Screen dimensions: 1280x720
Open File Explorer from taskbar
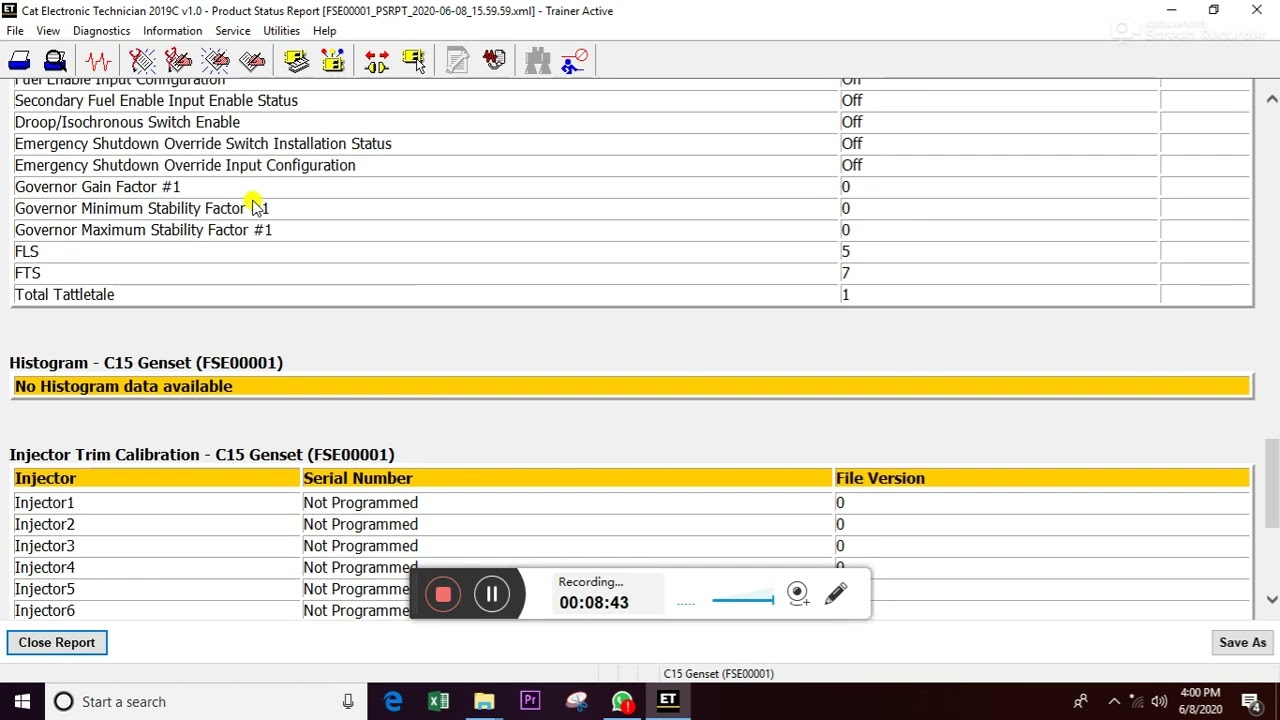pyautogui.click(x=484, y=702)
